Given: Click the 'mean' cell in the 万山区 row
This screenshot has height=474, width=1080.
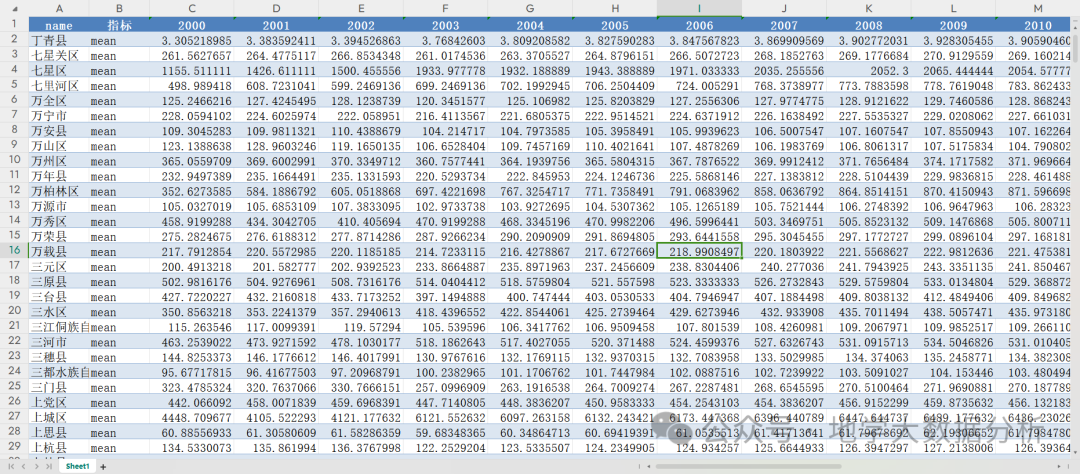Looking at the screenshot, I should pos(119,146).
